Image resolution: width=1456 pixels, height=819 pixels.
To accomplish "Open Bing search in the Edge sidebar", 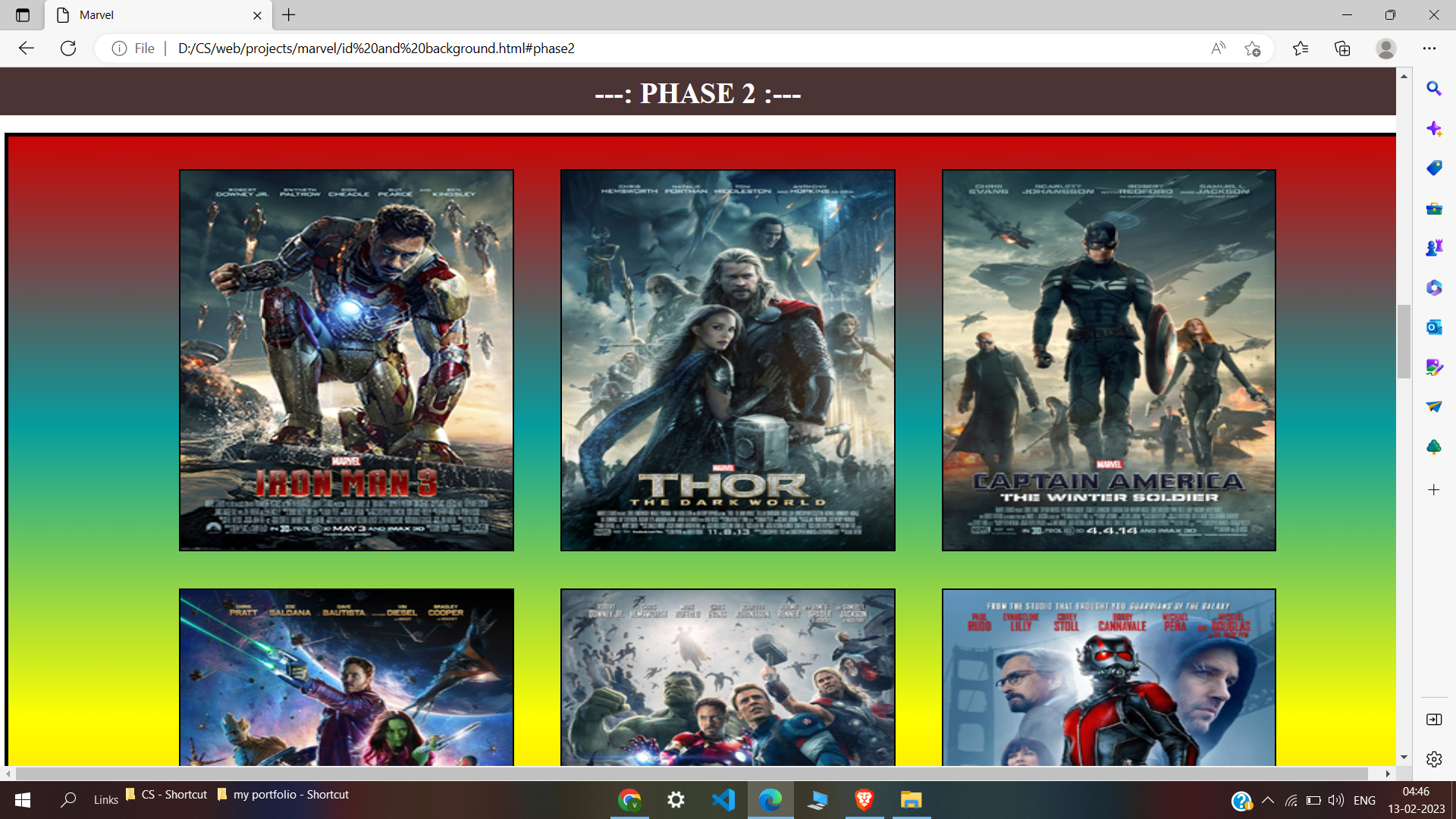I will [1433, 89].
